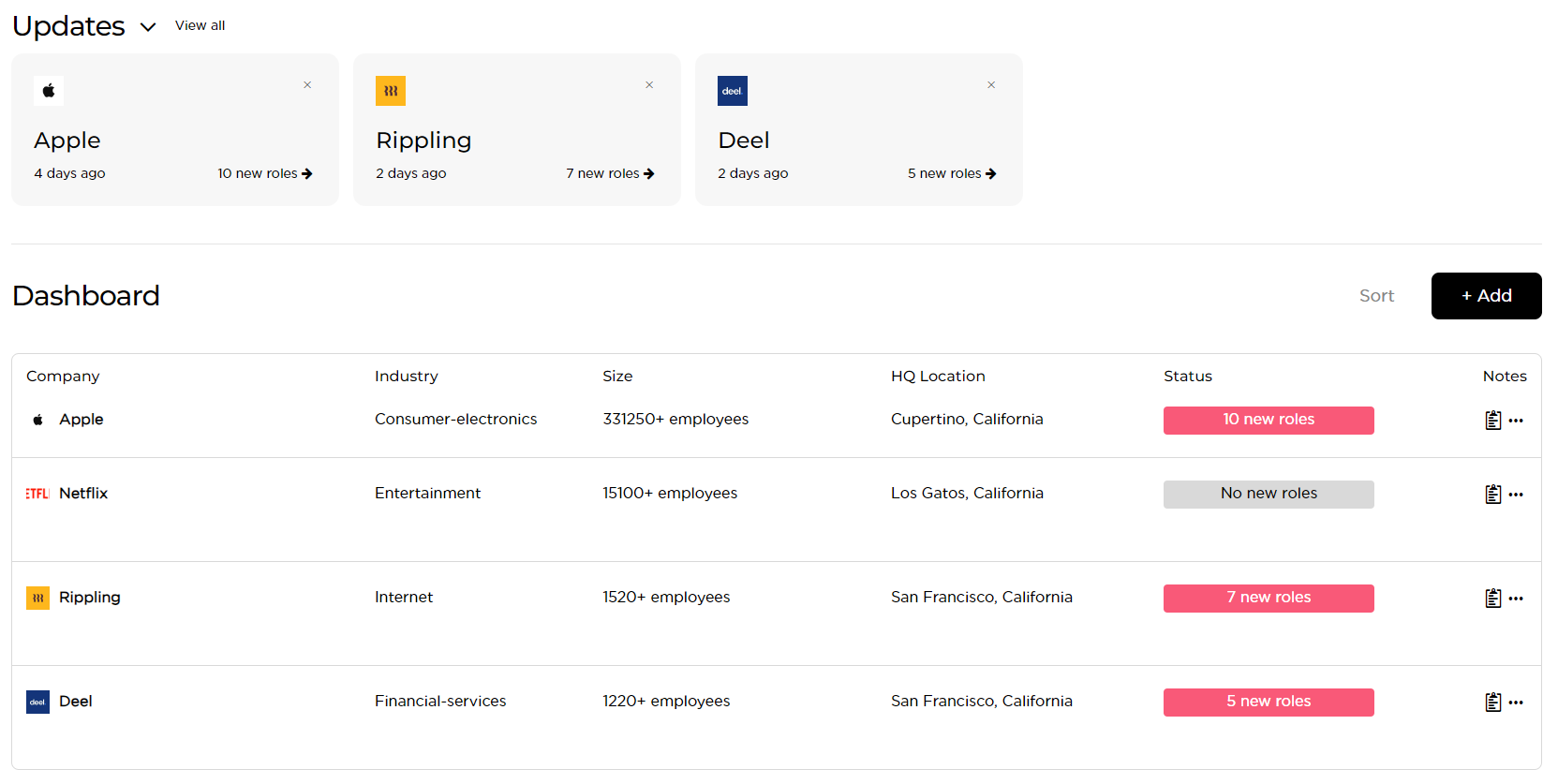Click the 1520+ employees cell
The image size is (1558, 784).
click(666, 598)
